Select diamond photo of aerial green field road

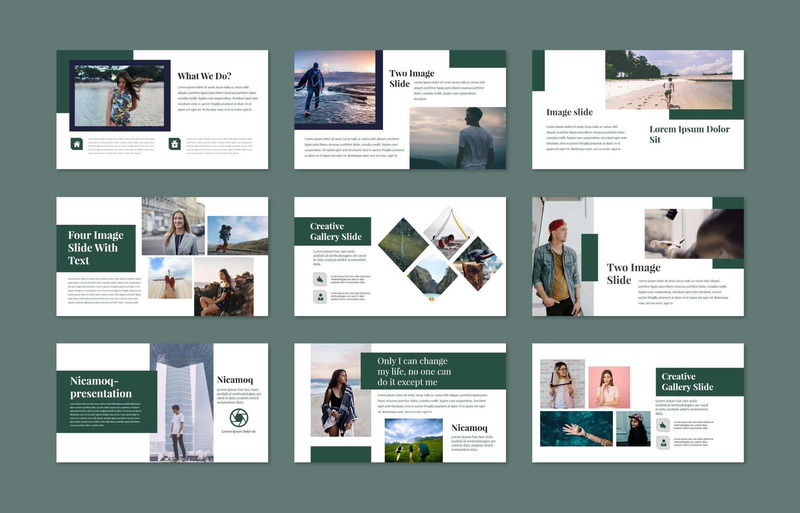tap(403, 244)
